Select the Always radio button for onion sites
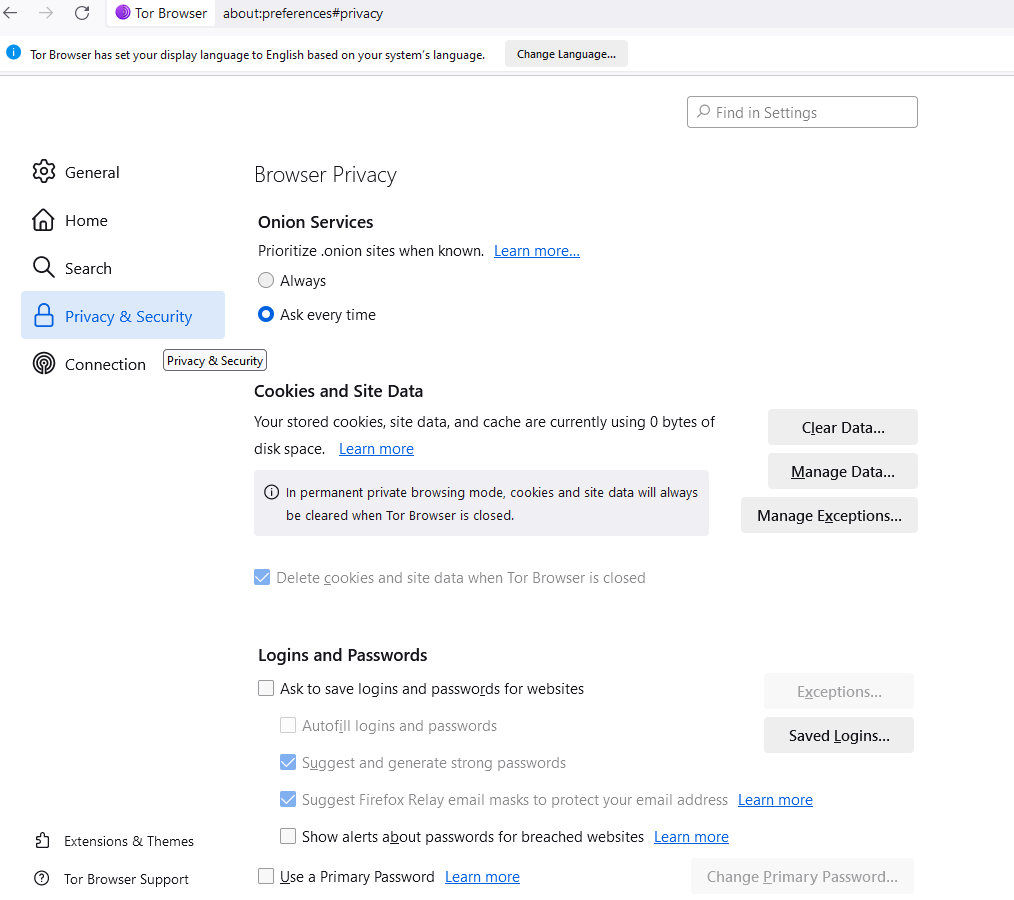Screen dimensions: 1014x900 (x=266, y=281)
